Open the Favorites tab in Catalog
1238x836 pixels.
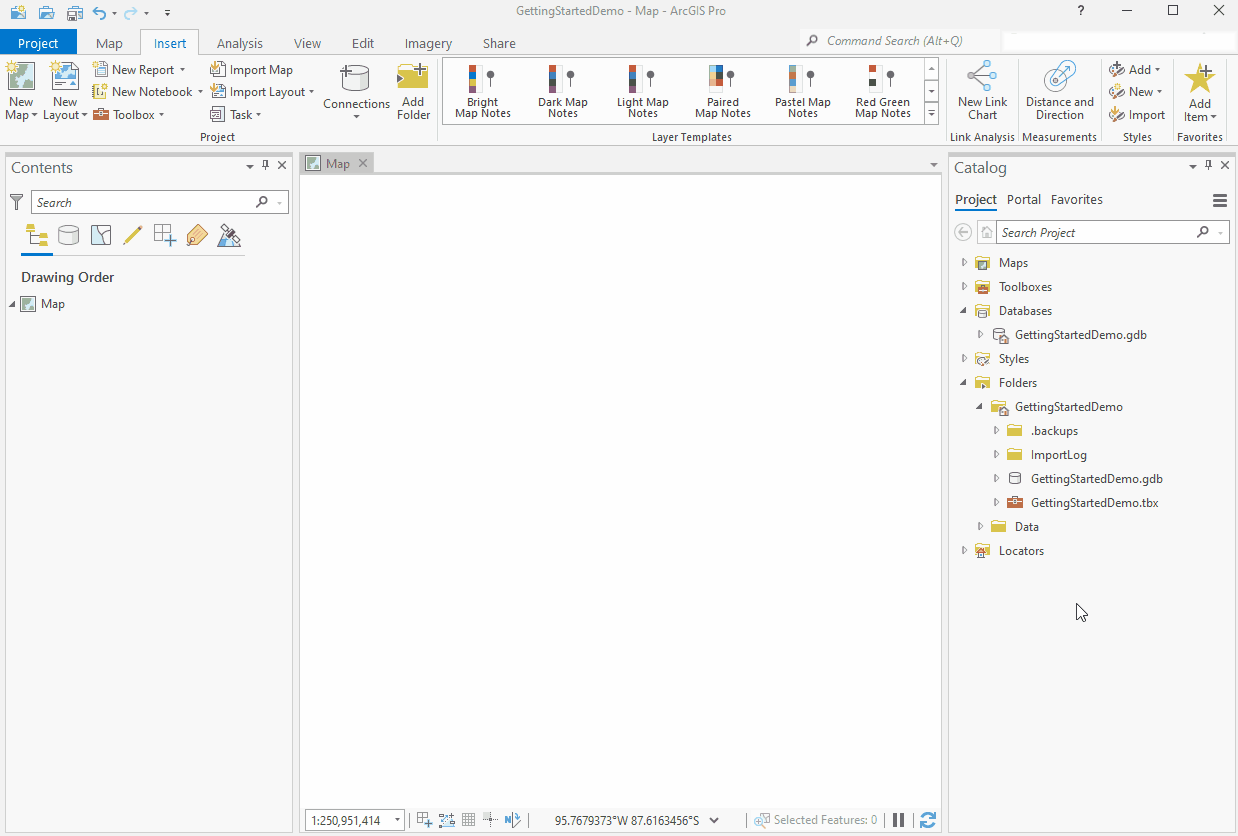coord(1077,200)
